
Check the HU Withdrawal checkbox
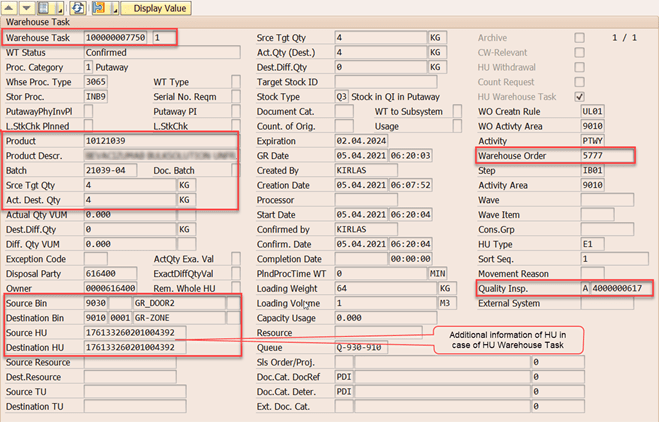point(579,67)
